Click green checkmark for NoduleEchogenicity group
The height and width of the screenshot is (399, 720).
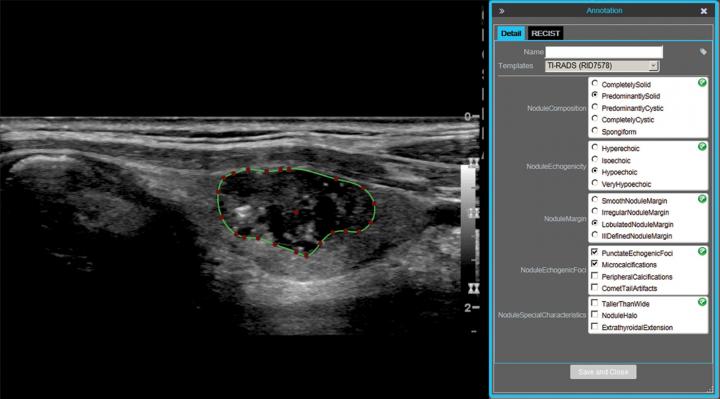(x=702, y=146)
